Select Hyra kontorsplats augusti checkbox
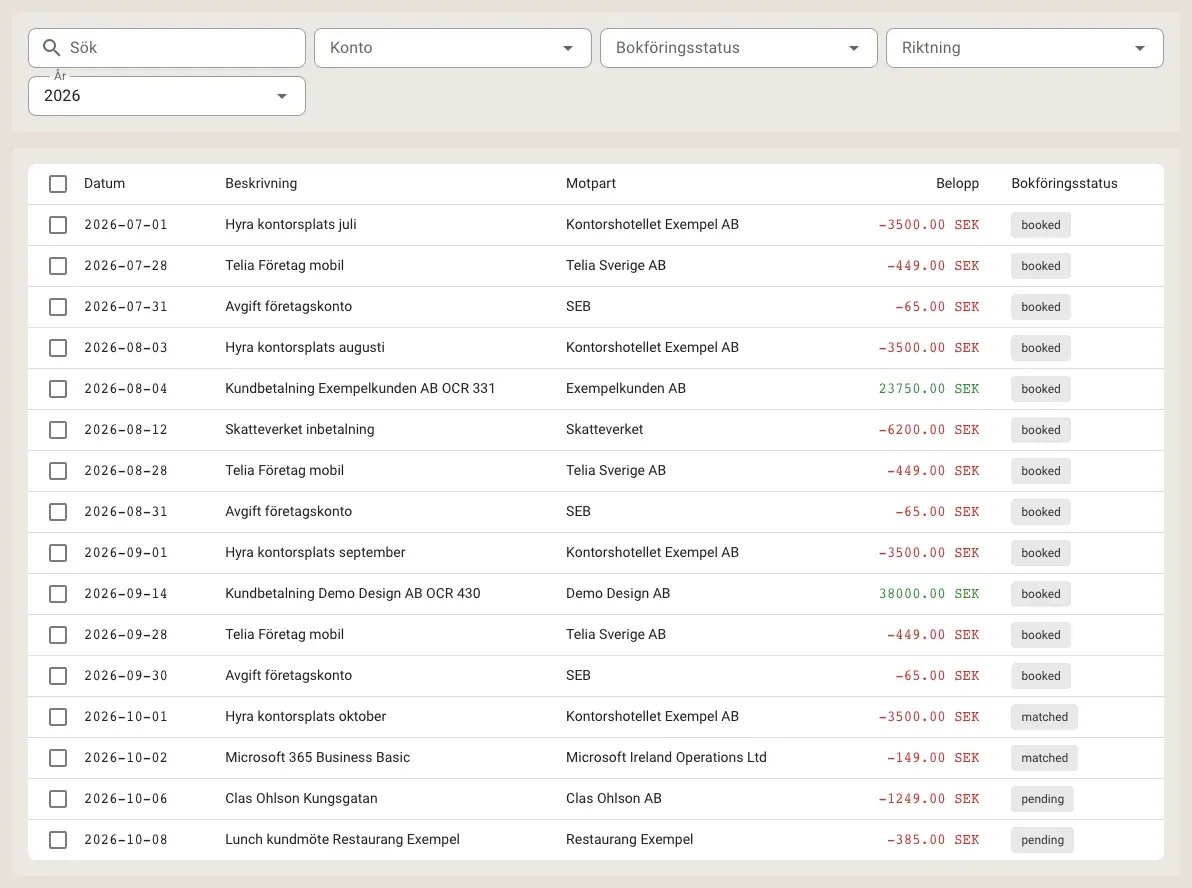 coord(58,348)
